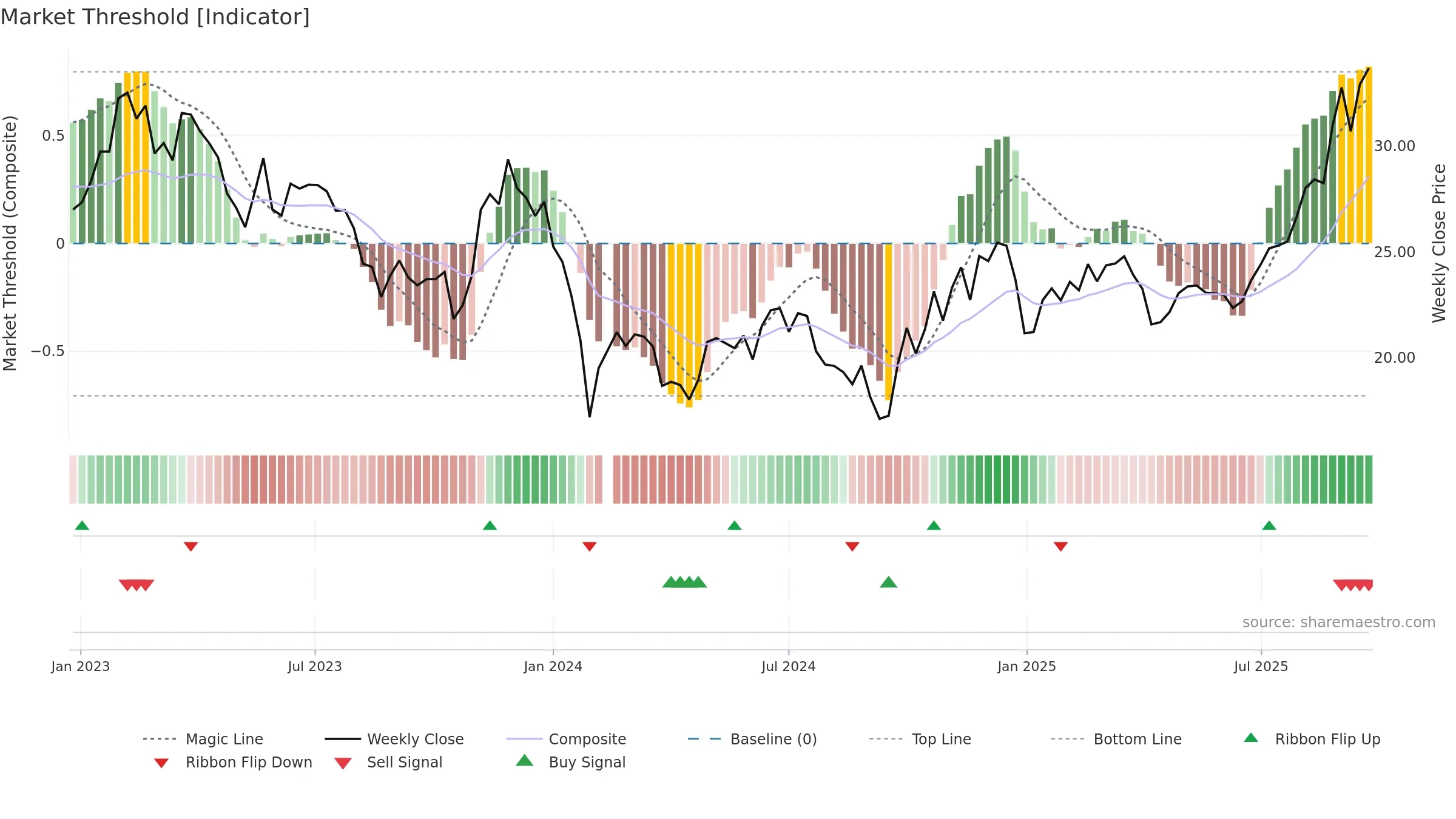Screen dimensions: 1456x819
Task: Toggle the Buy Signal legend entry
Action: pos(570,762)
